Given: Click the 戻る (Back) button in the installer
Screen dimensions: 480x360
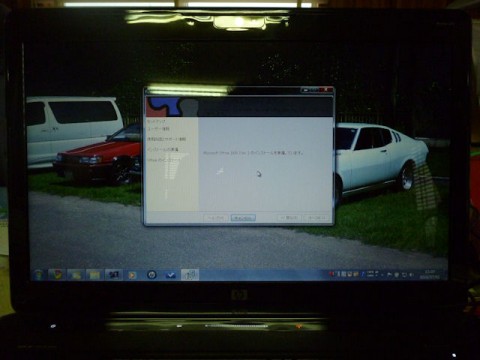Looking at the screenshot, I should tap(289, 218).
